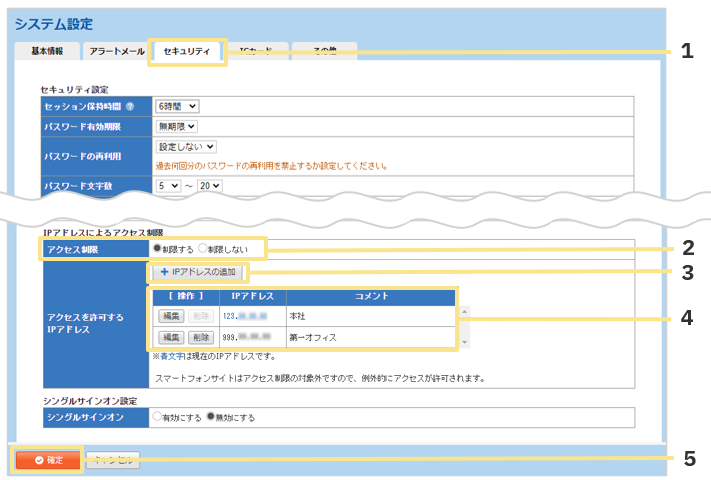Select the 無効にする radio for single sign-on
Viewport: 711px width, 480px height.
(210, 416)
